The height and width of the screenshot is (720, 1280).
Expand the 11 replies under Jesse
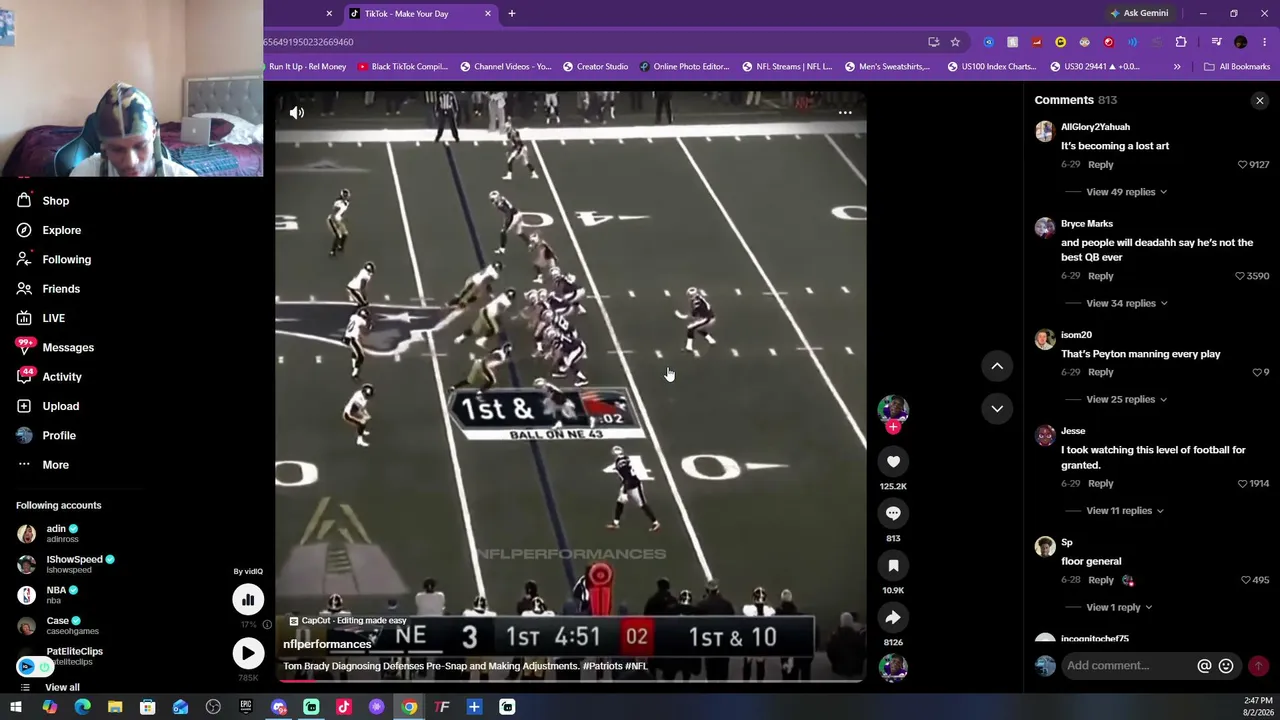(1125, 511)
